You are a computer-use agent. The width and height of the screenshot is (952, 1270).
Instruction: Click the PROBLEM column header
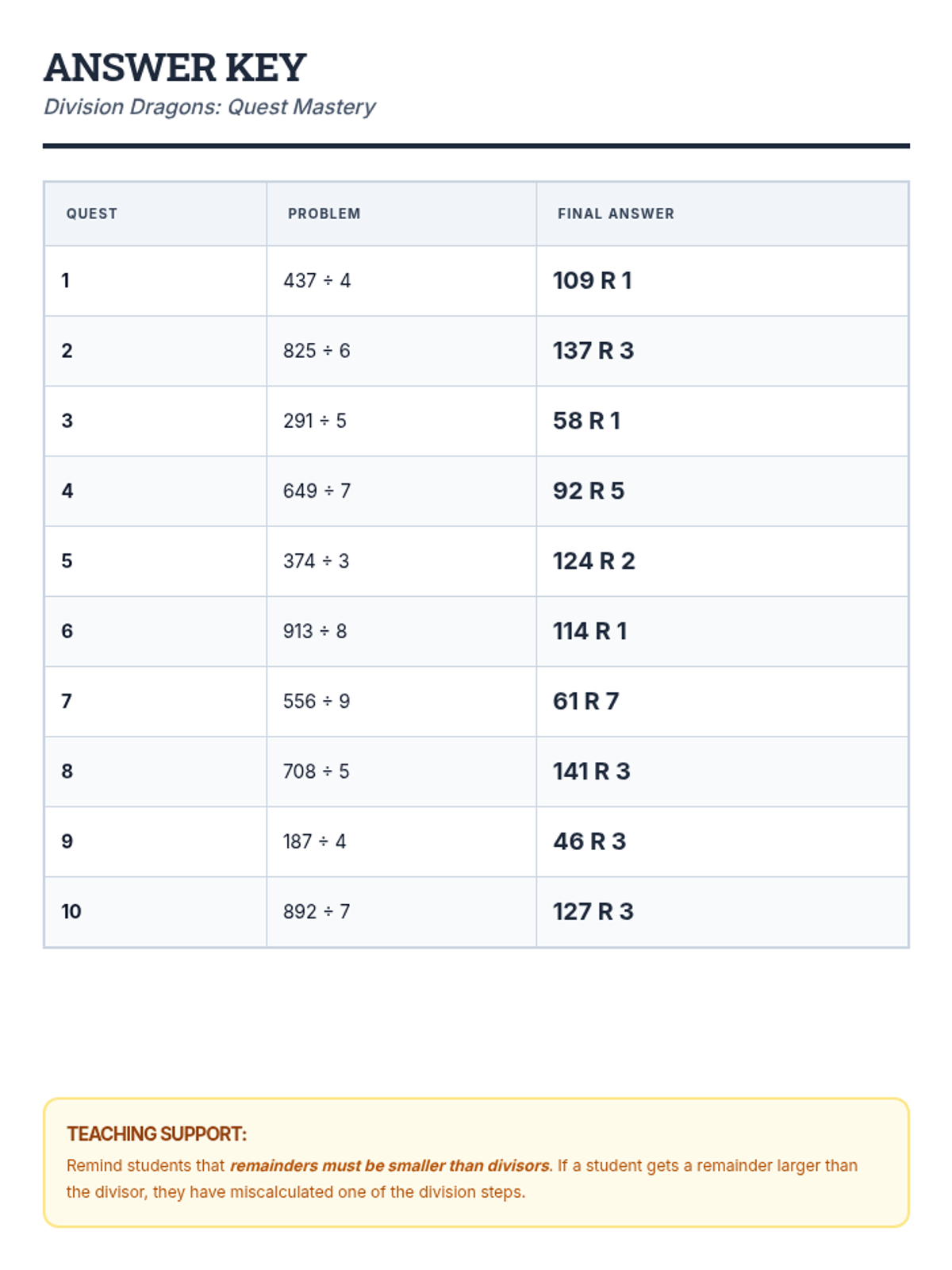(x=324, y=214)
